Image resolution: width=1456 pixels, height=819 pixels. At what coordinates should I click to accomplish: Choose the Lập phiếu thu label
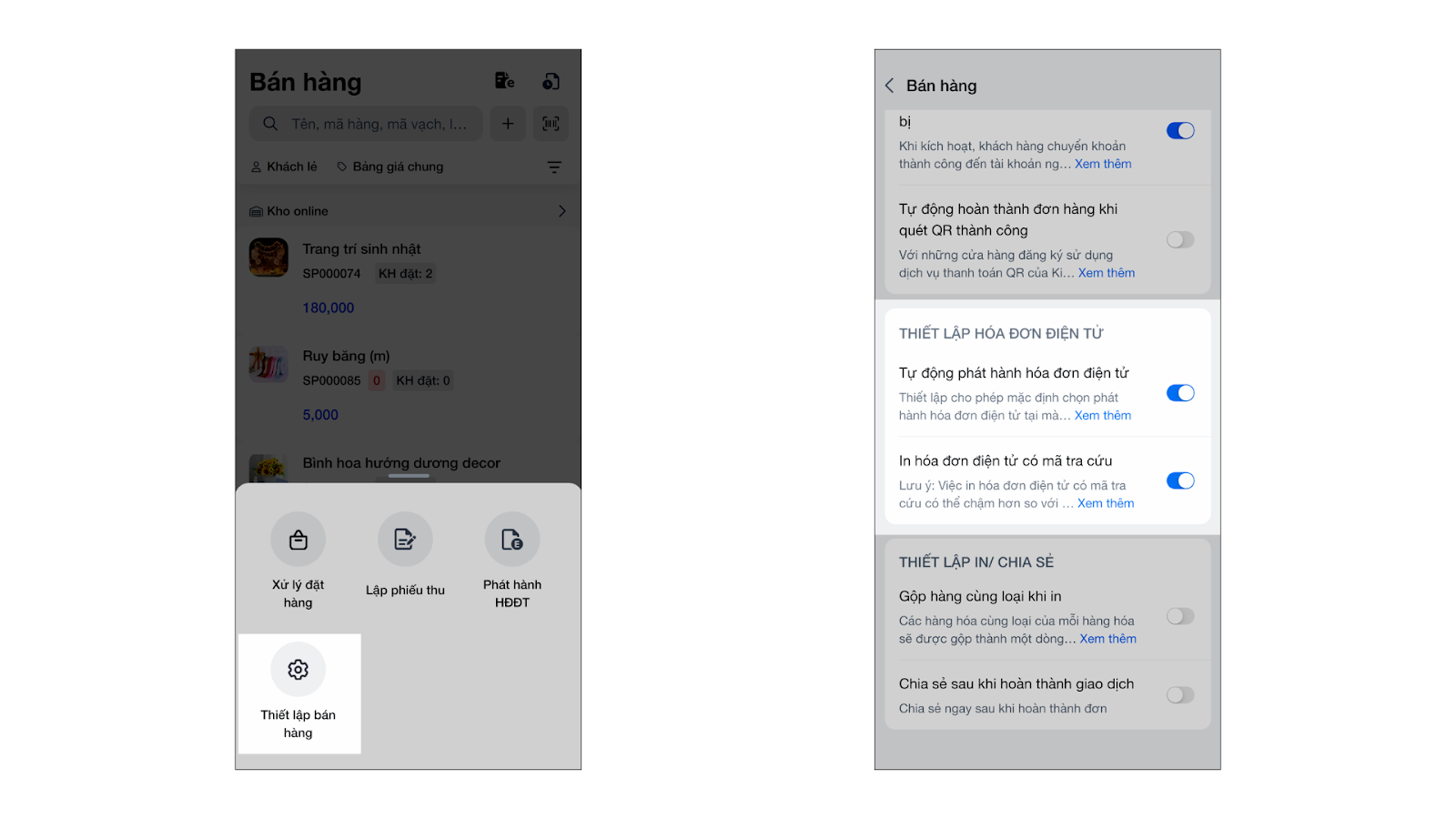pyautogui.click(x=405, y=590)
